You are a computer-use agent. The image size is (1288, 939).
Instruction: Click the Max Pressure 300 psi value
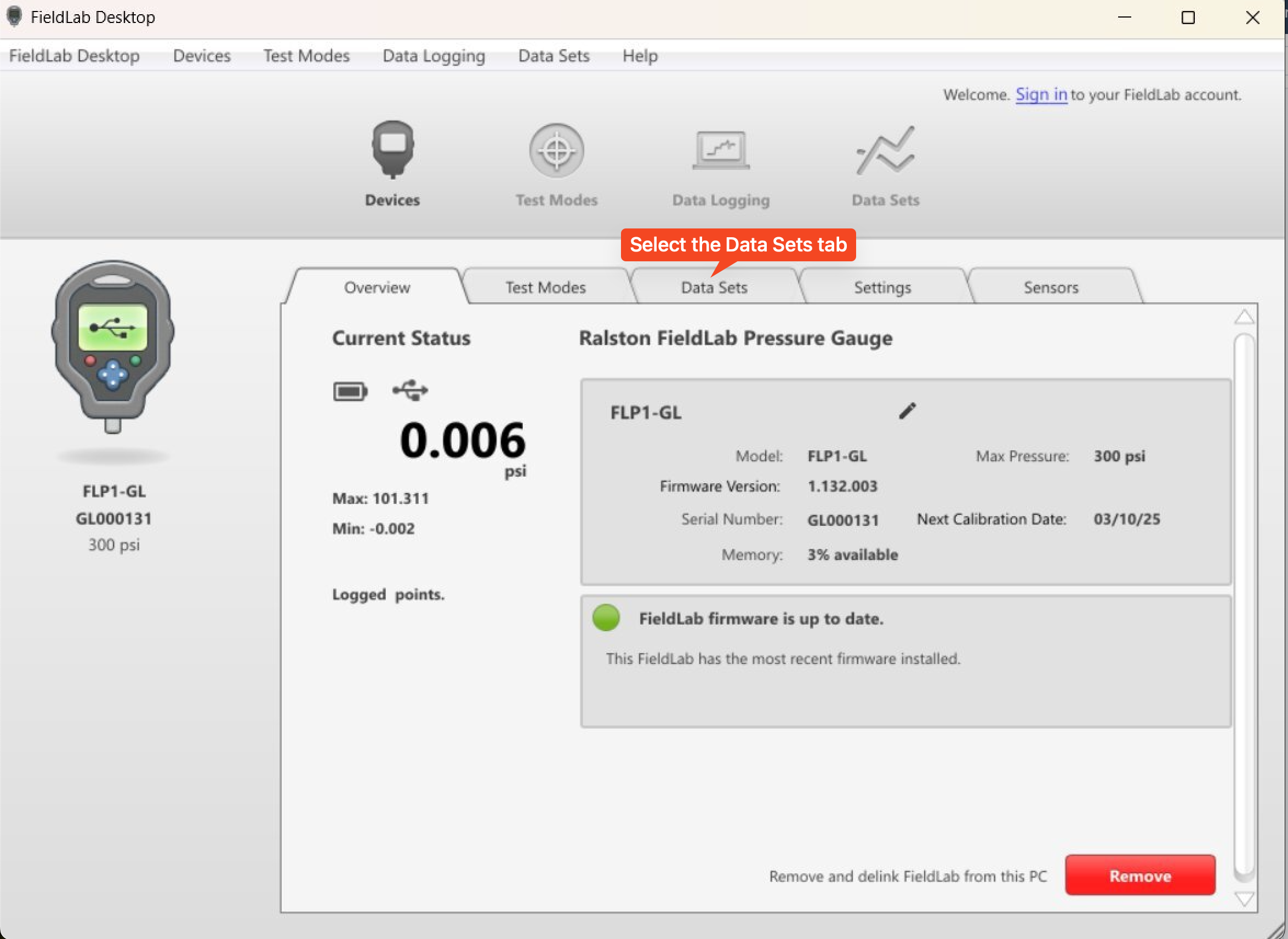click(x=1119, y=456)
